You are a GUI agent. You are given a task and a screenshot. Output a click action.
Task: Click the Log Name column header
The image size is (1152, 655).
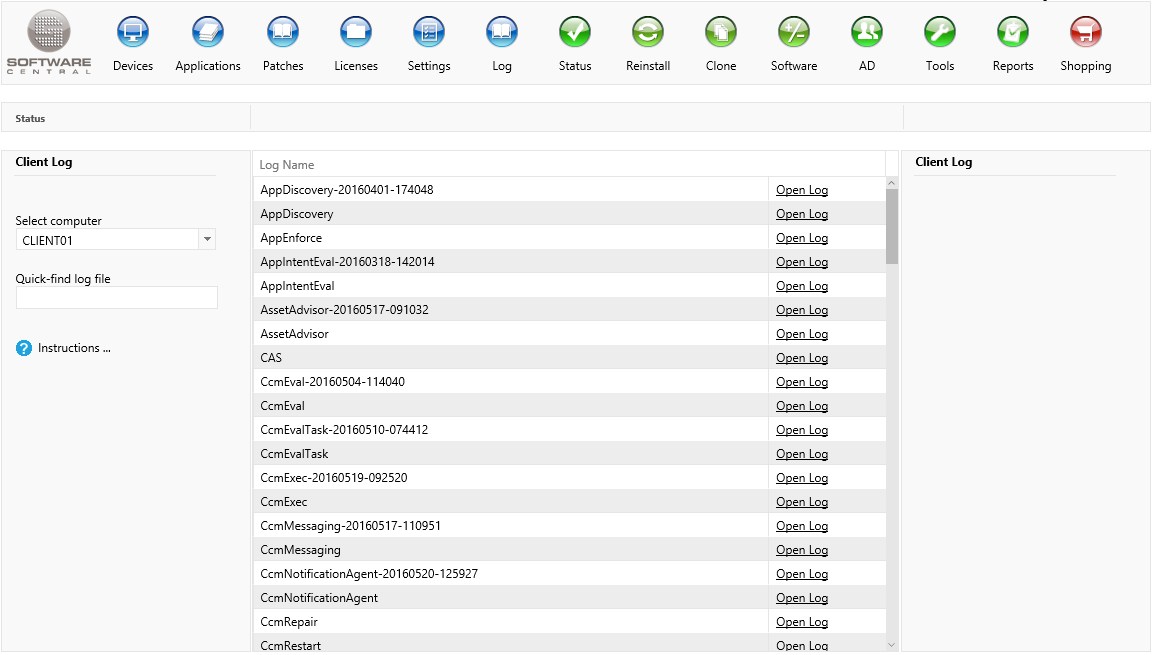tap(287, 165)
